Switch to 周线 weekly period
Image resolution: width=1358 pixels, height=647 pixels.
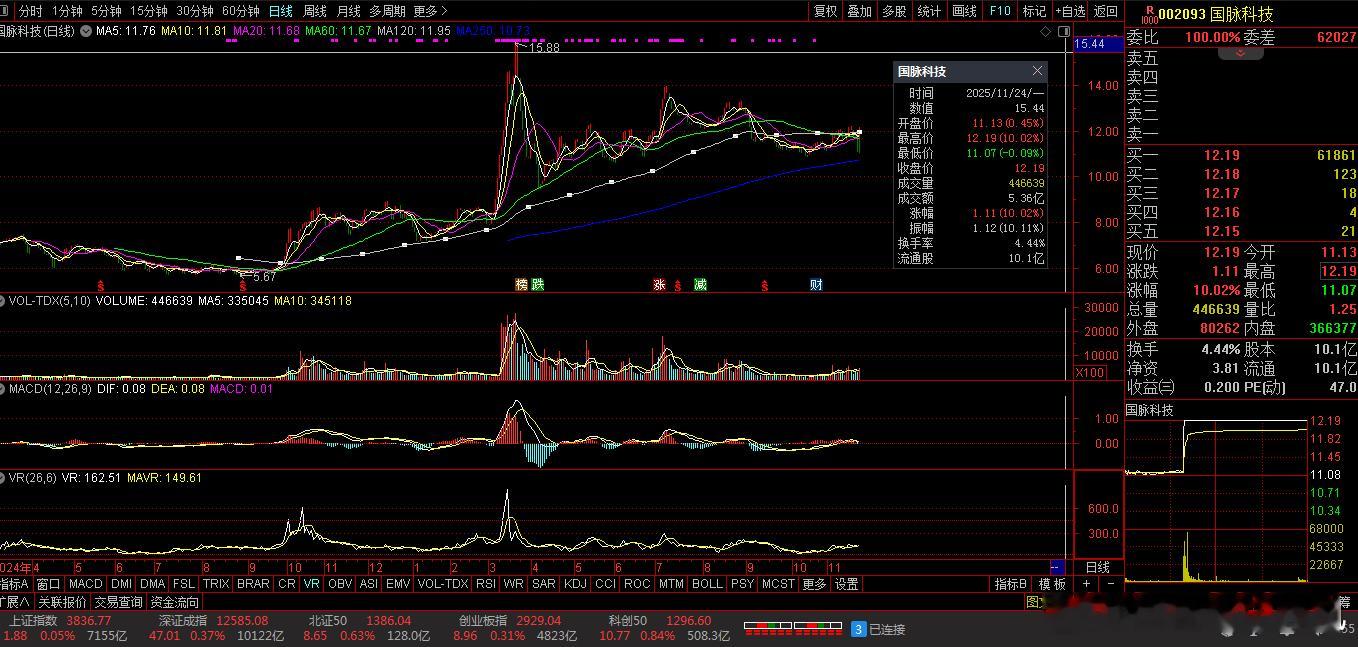[315, 11]
